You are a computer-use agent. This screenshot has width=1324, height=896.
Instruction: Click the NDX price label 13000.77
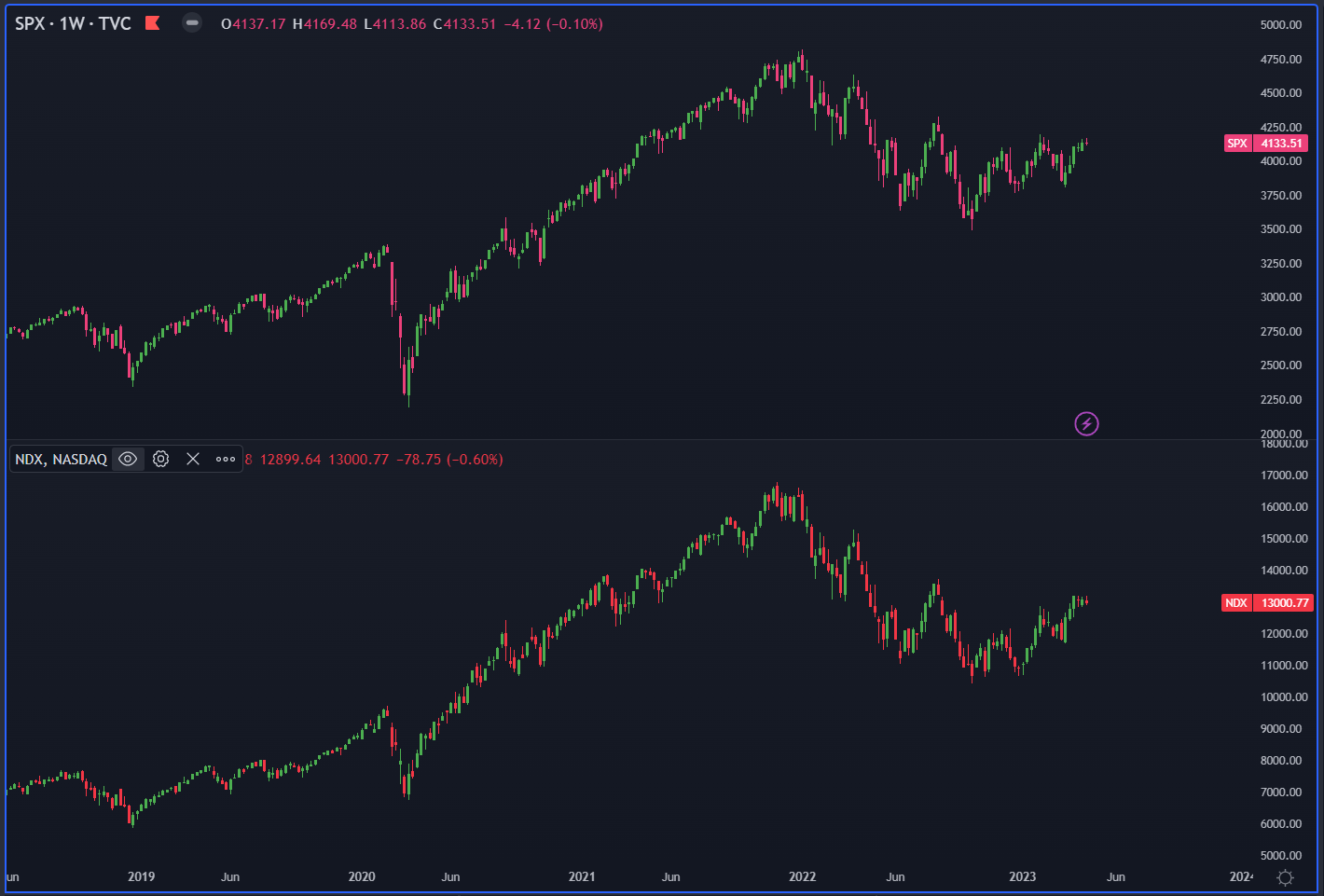click(x=1284, y=603)
